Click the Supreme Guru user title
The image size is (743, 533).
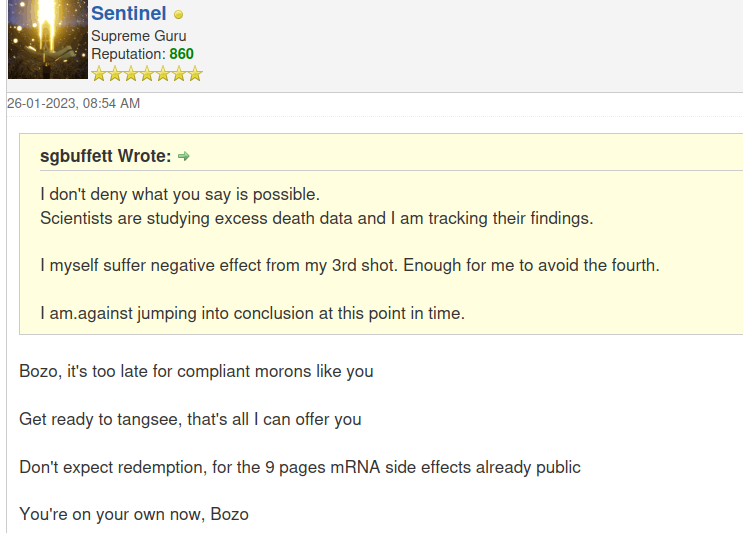click(x=138, y=36)
